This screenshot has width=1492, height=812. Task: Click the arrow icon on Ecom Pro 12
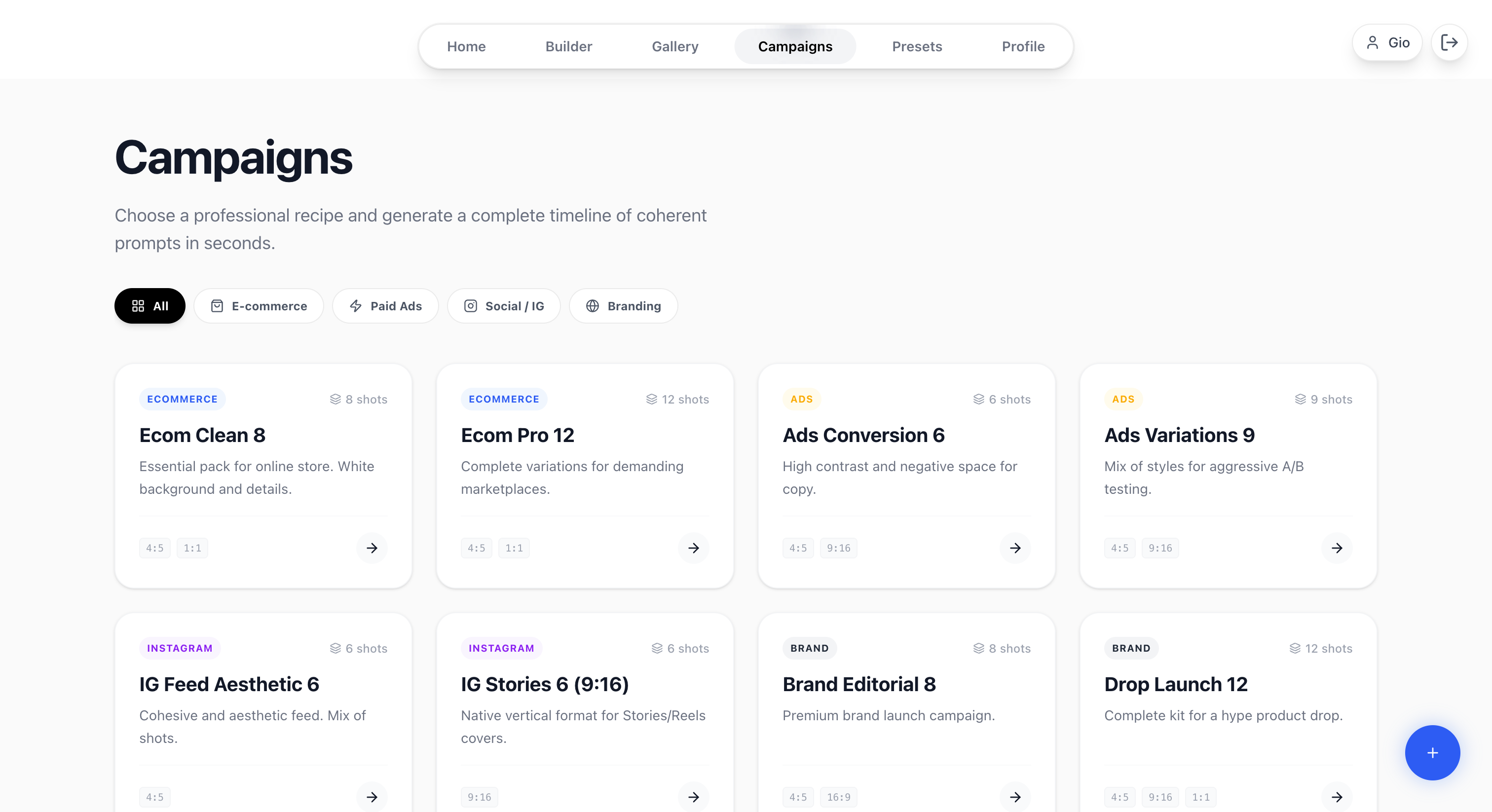click(x=693, y=547)
